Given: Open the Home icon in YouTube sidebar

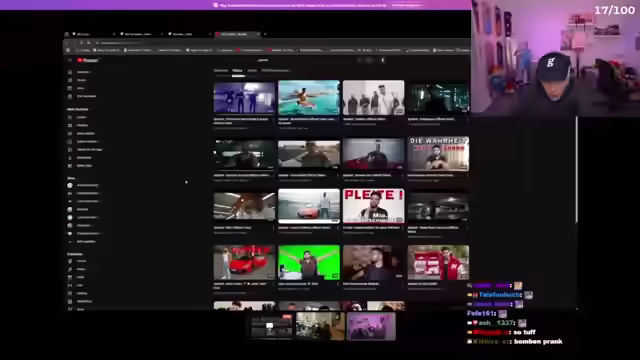Looking at the screenshot, I should (x=70, y=72).
